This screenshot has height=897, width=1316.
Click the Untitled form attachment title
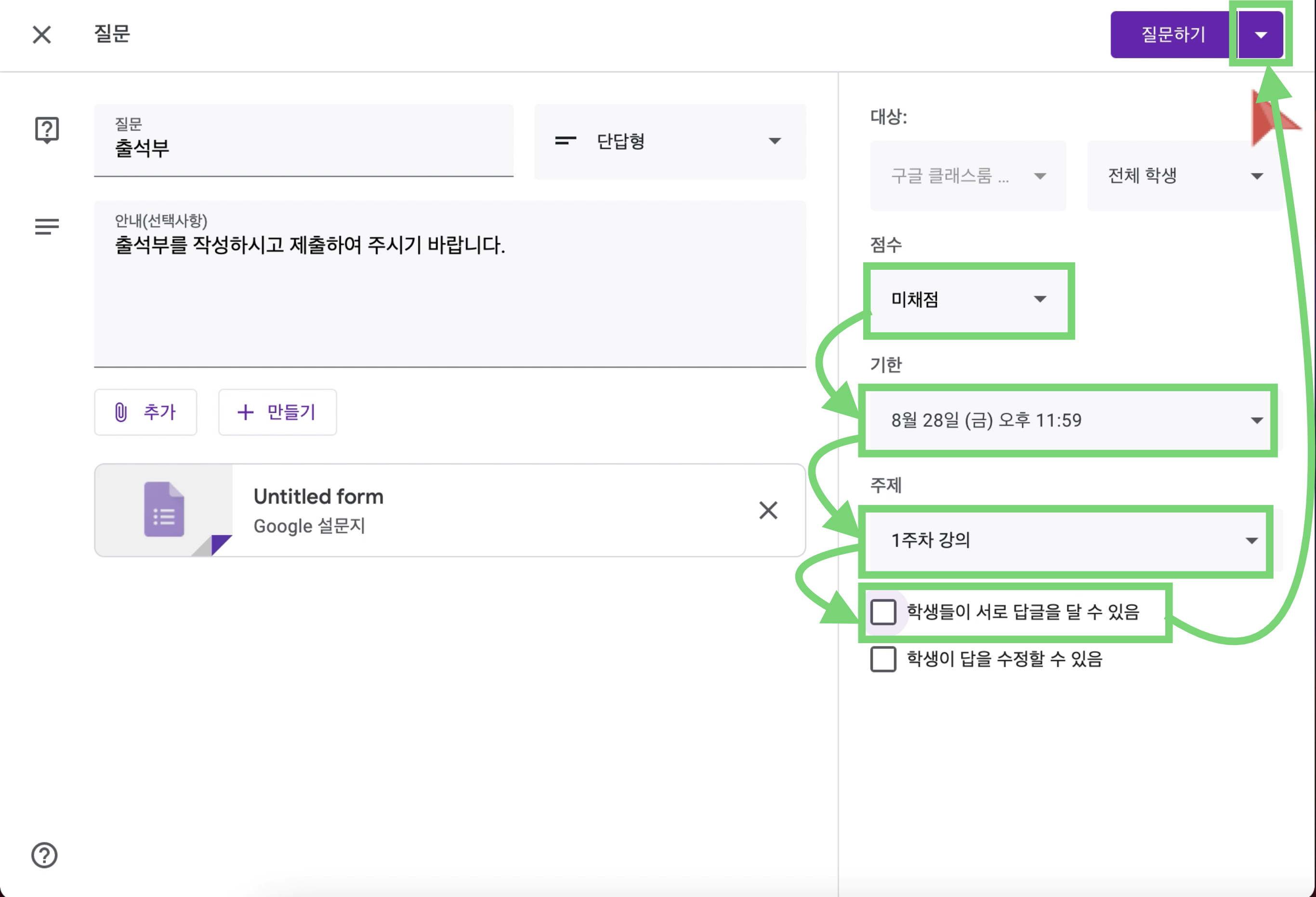(x=318, y=497)
